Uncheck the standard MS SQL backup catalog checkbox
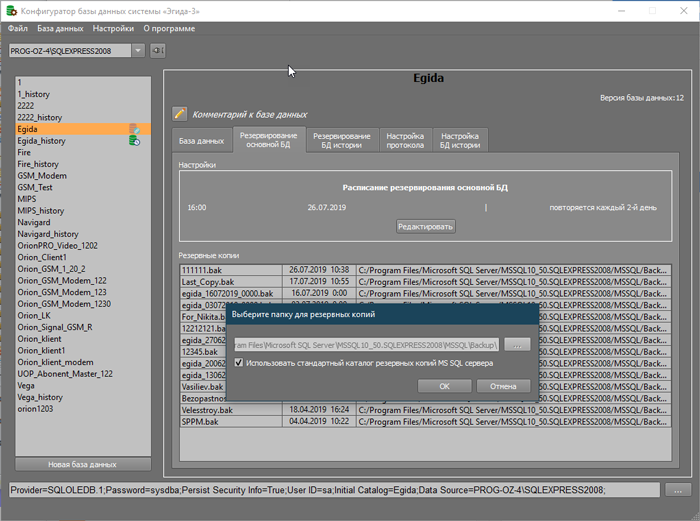The image size is (700, 521). point(239,363)
